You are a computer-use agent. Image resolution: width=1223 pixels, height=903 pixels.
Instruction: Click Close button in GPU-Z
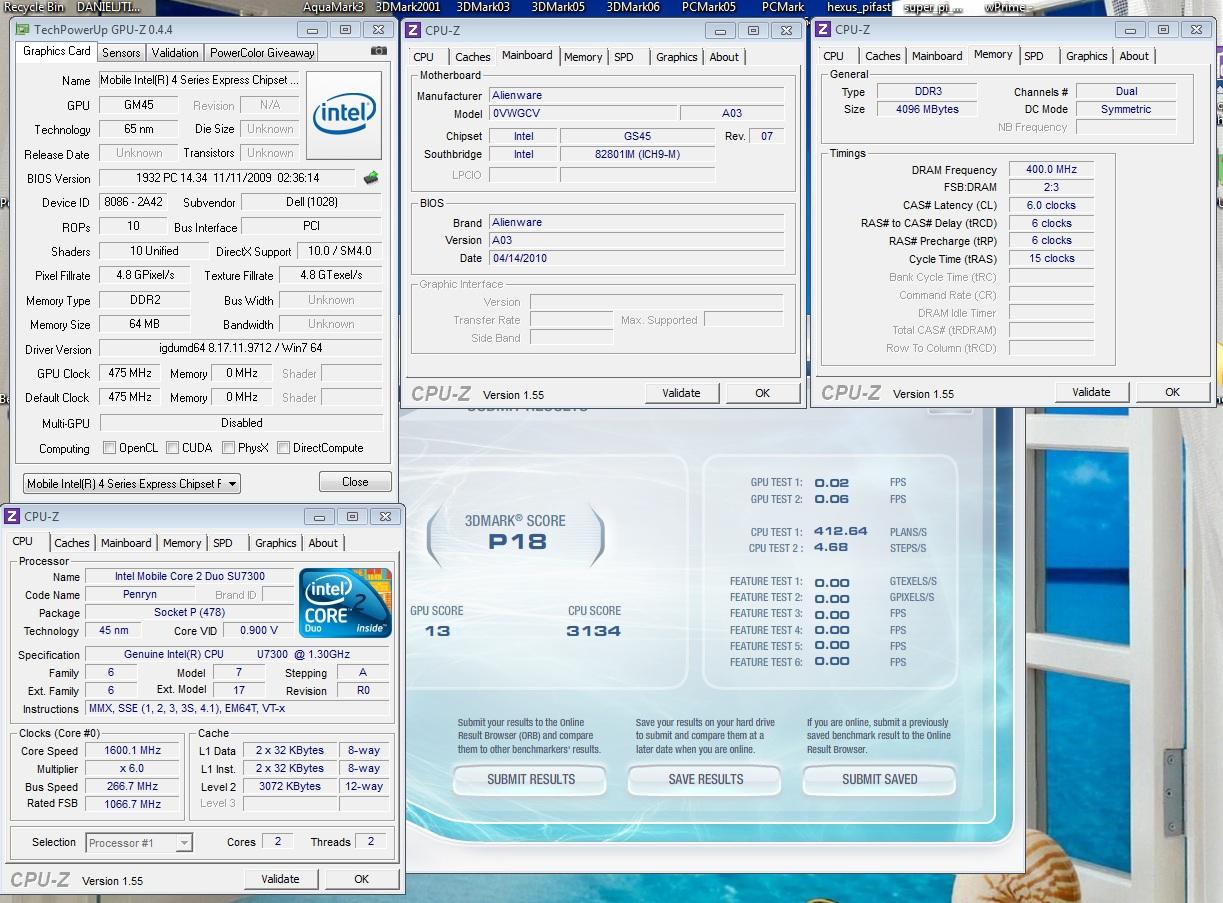click(355, 482)
